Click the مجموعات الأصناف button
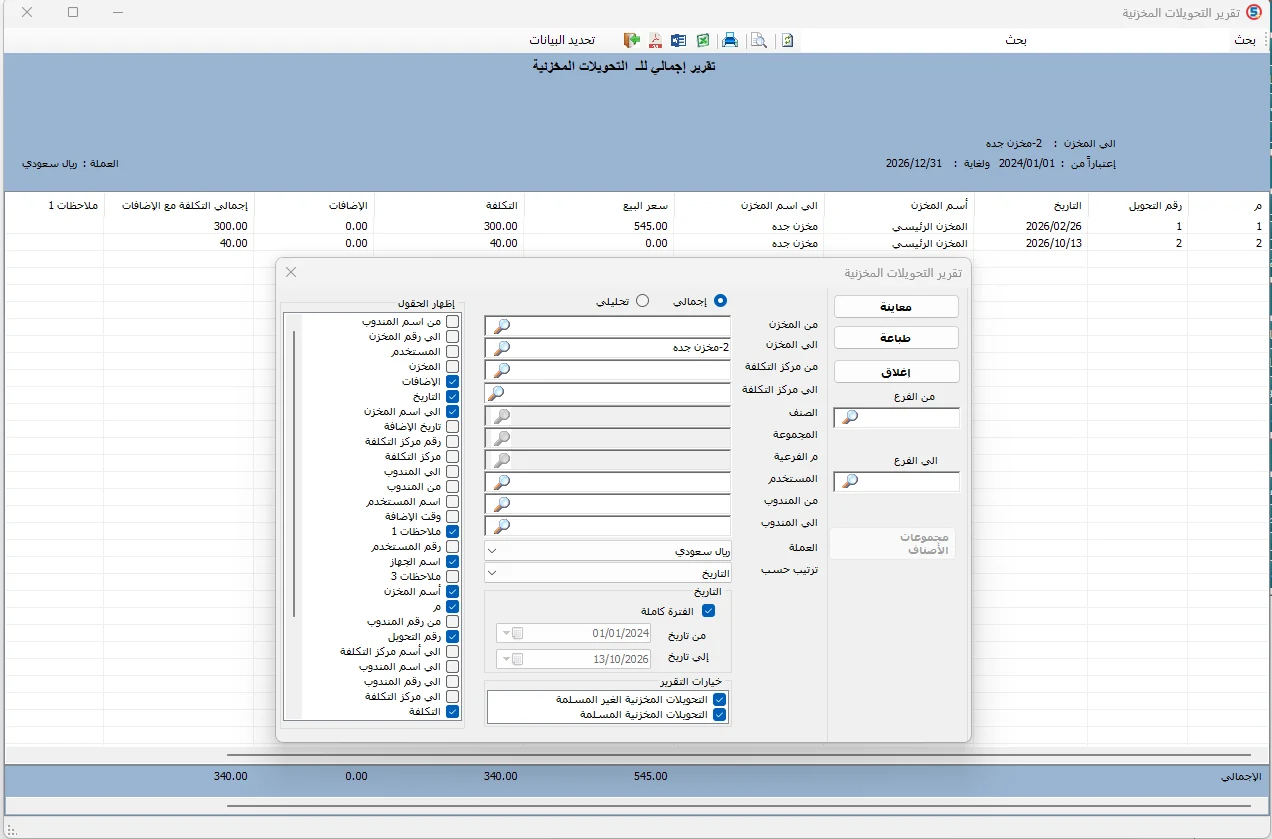Image resolution: width=1272 pixels, height=839 pixels. point(892,543)
